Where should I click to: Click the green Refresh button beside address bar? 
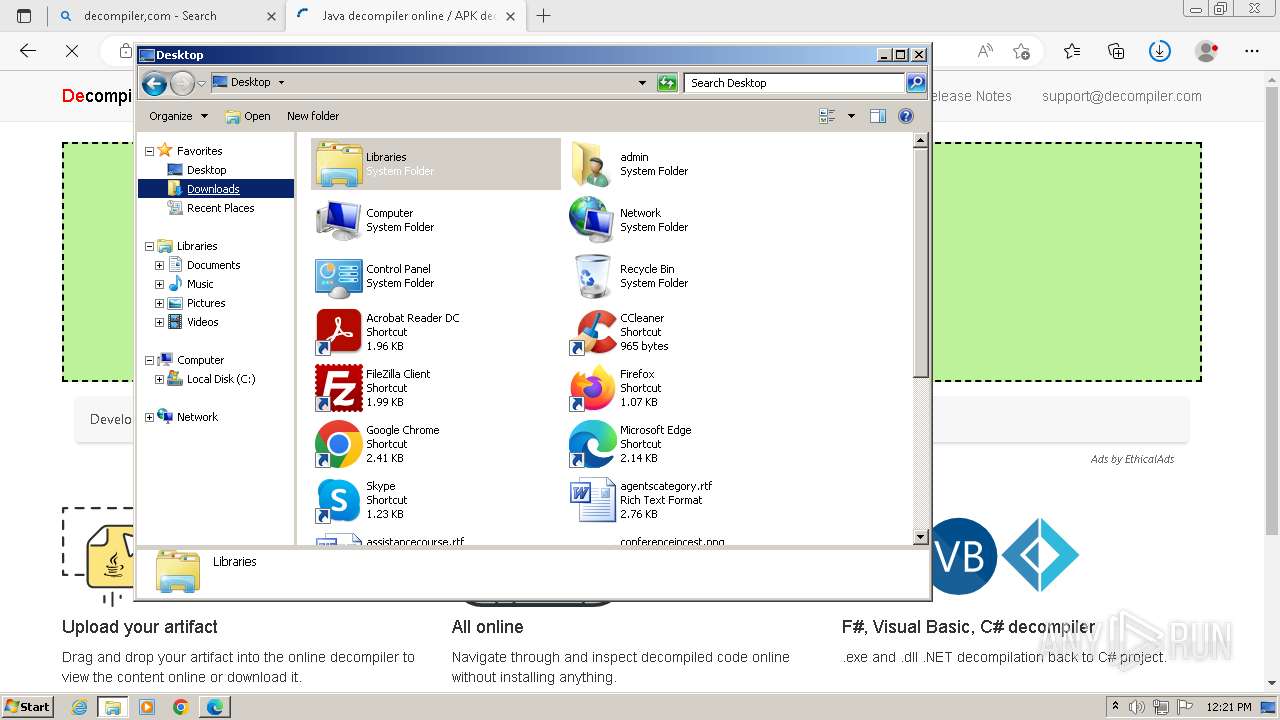point(667,83)
